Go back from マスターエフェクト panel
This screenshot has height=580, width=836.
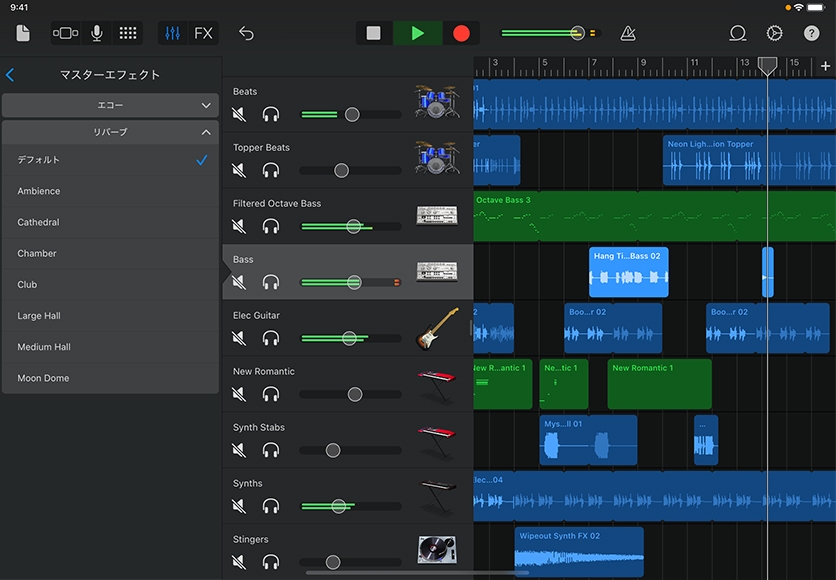tap(10, 75)
